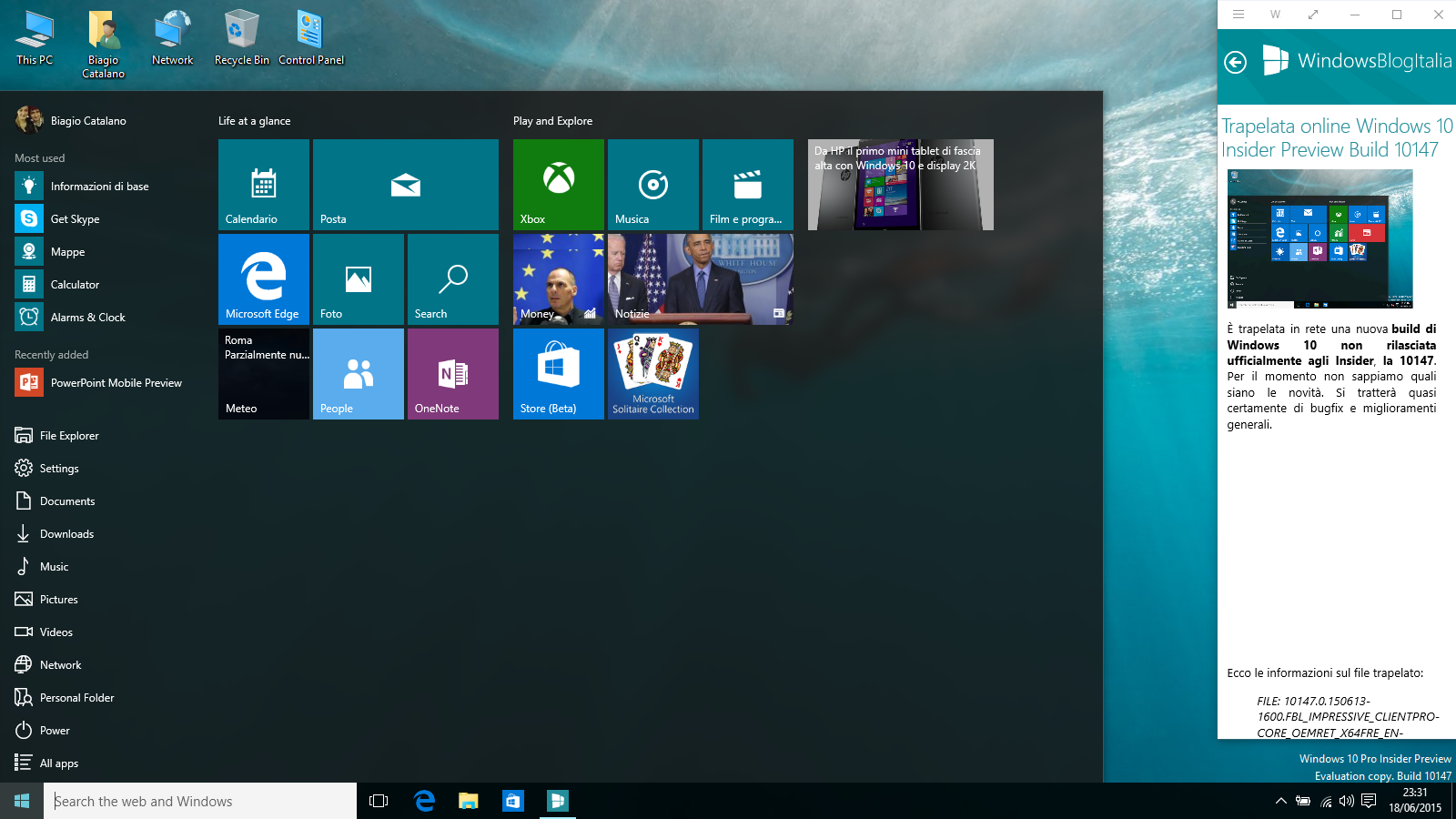Viewport: 1456px width, 819px height.
Task: Open the Musica tile
Action: (x=653, y=185)
